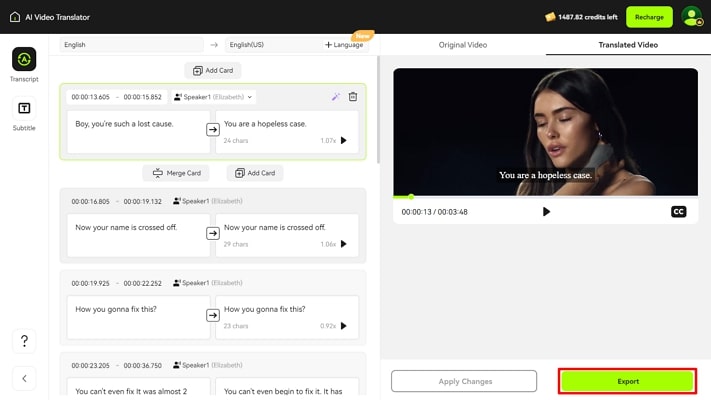Open the Speaker1 (Elizabeth) dropdown on first card
The width and height of the screenshot is (711, 400).
tap(213, 97)
